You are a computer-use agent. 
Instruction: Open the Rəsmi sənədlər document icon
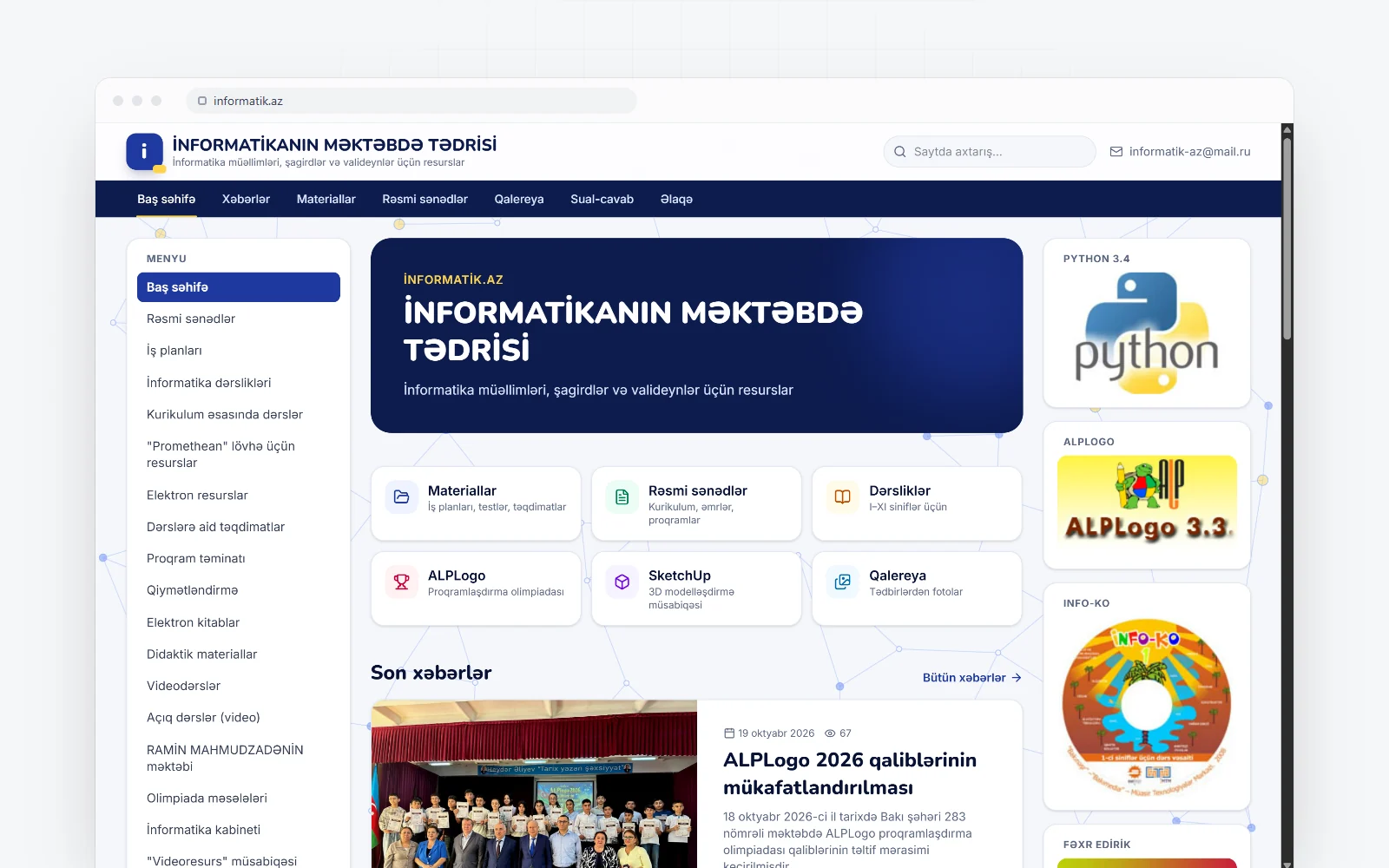[x=622, y=497]
